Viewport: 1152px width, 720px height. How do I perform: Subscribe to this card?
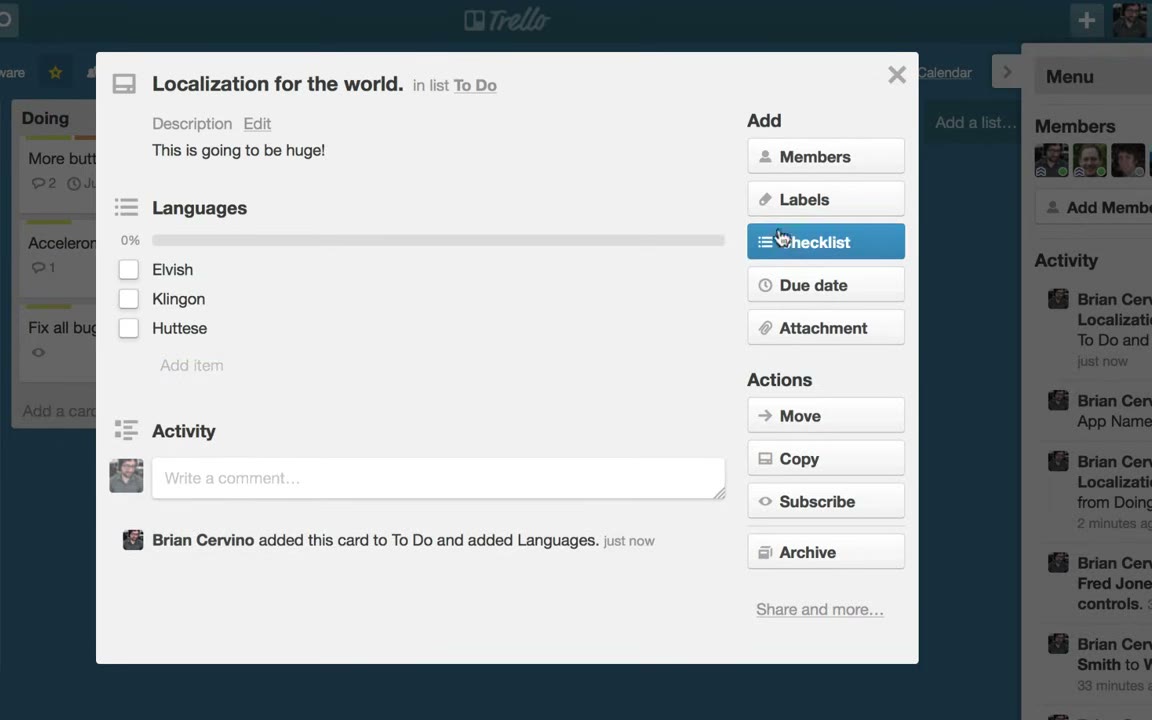pos(826,501)
